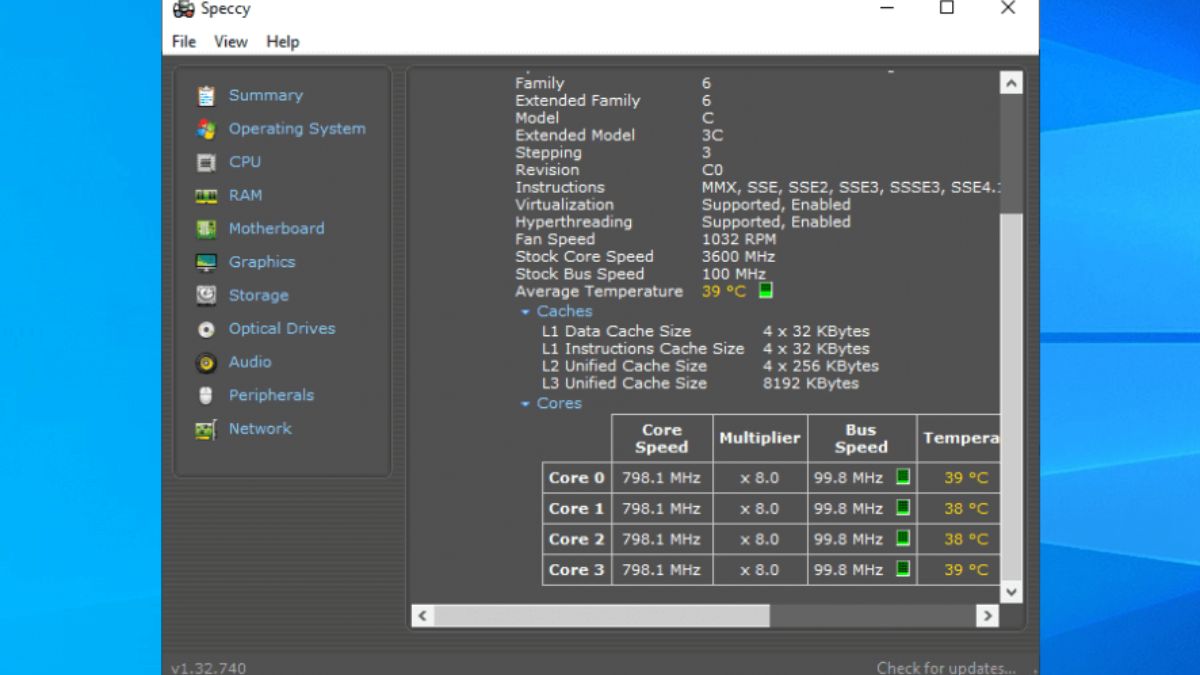
Task: Click the Network icon in sidebar
Action: (206, 429)
